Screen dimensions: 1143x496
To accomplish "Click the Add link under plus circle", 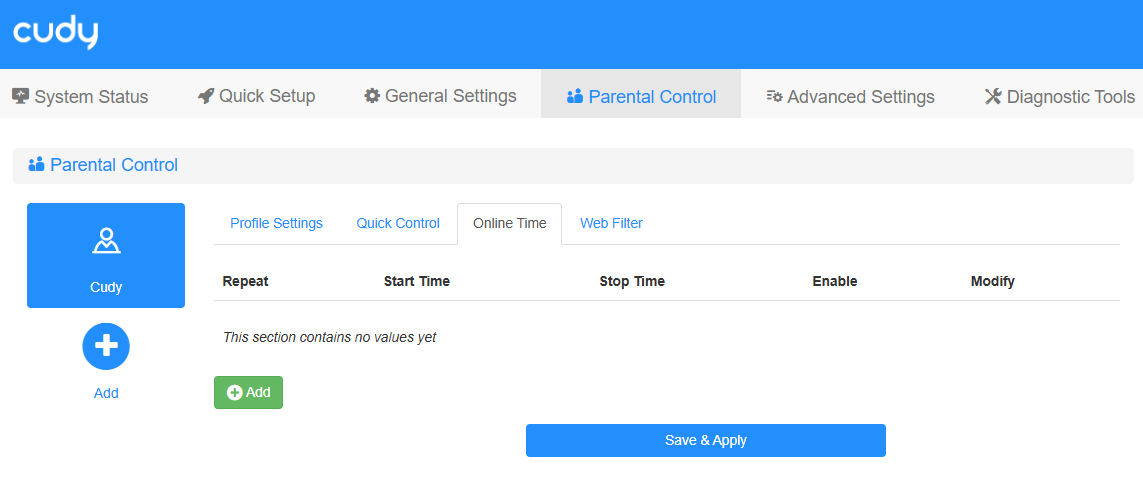I will click(106, 393).
